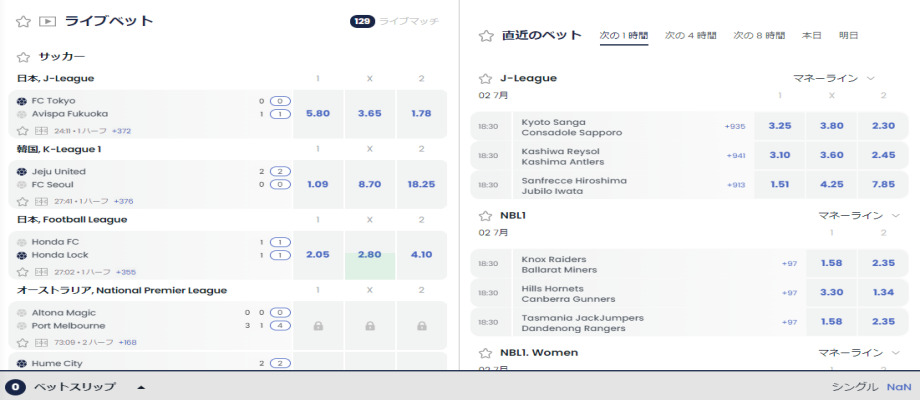Bet Tasmania JackJumpers win at 1.58
920x400 pixels.
pos(831,322)
